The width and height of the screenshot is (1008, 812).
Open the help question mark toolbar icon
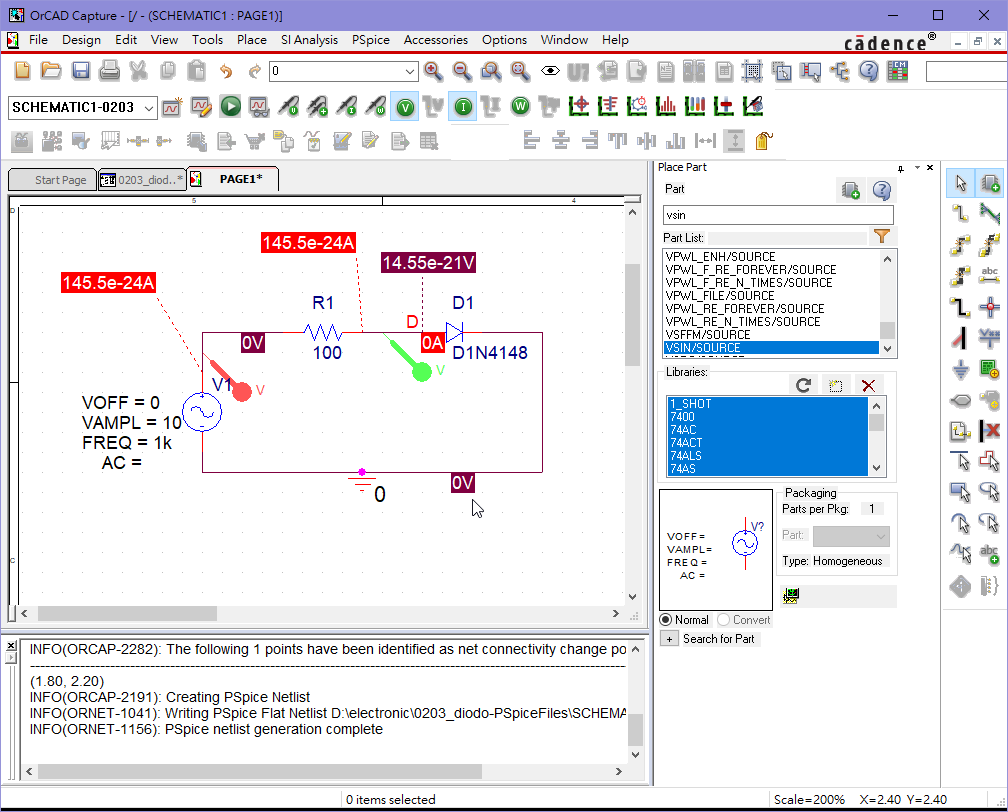[x=868, y=71]
